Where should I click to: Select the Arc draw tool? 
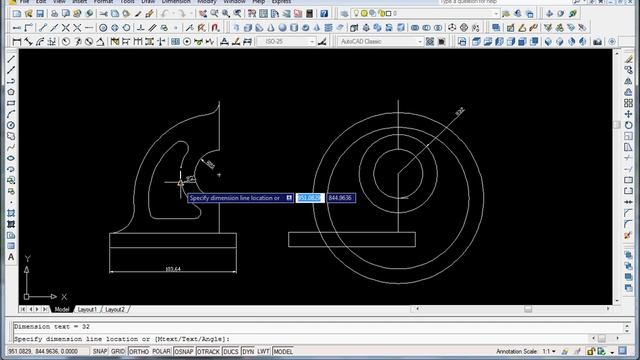tap(11, 114)
